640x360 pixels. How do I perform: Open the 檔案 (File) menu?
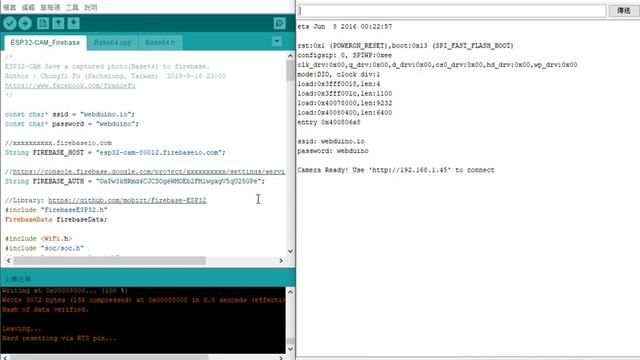click(9, 7)
